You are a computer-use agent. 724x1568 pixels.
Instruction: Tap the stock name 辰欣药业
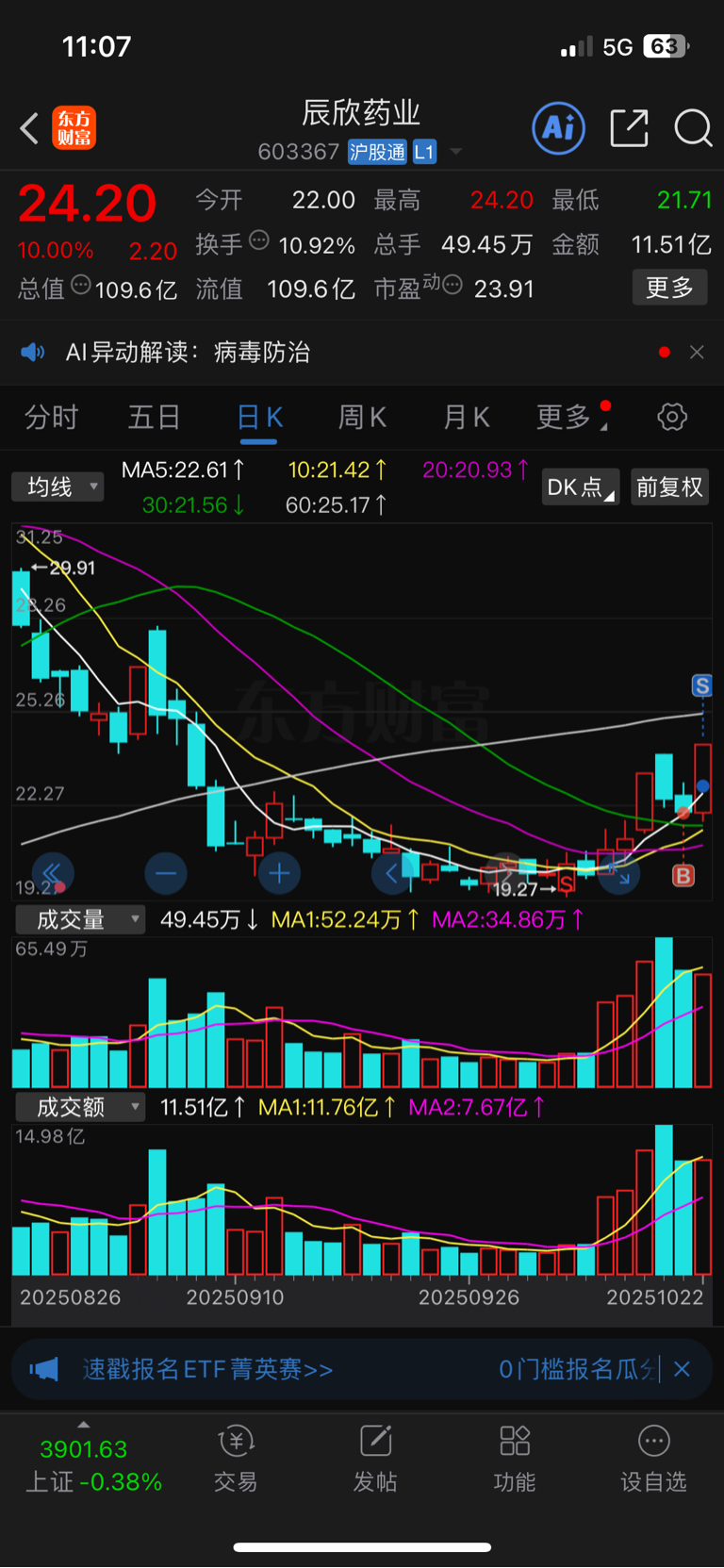point(361,113)
